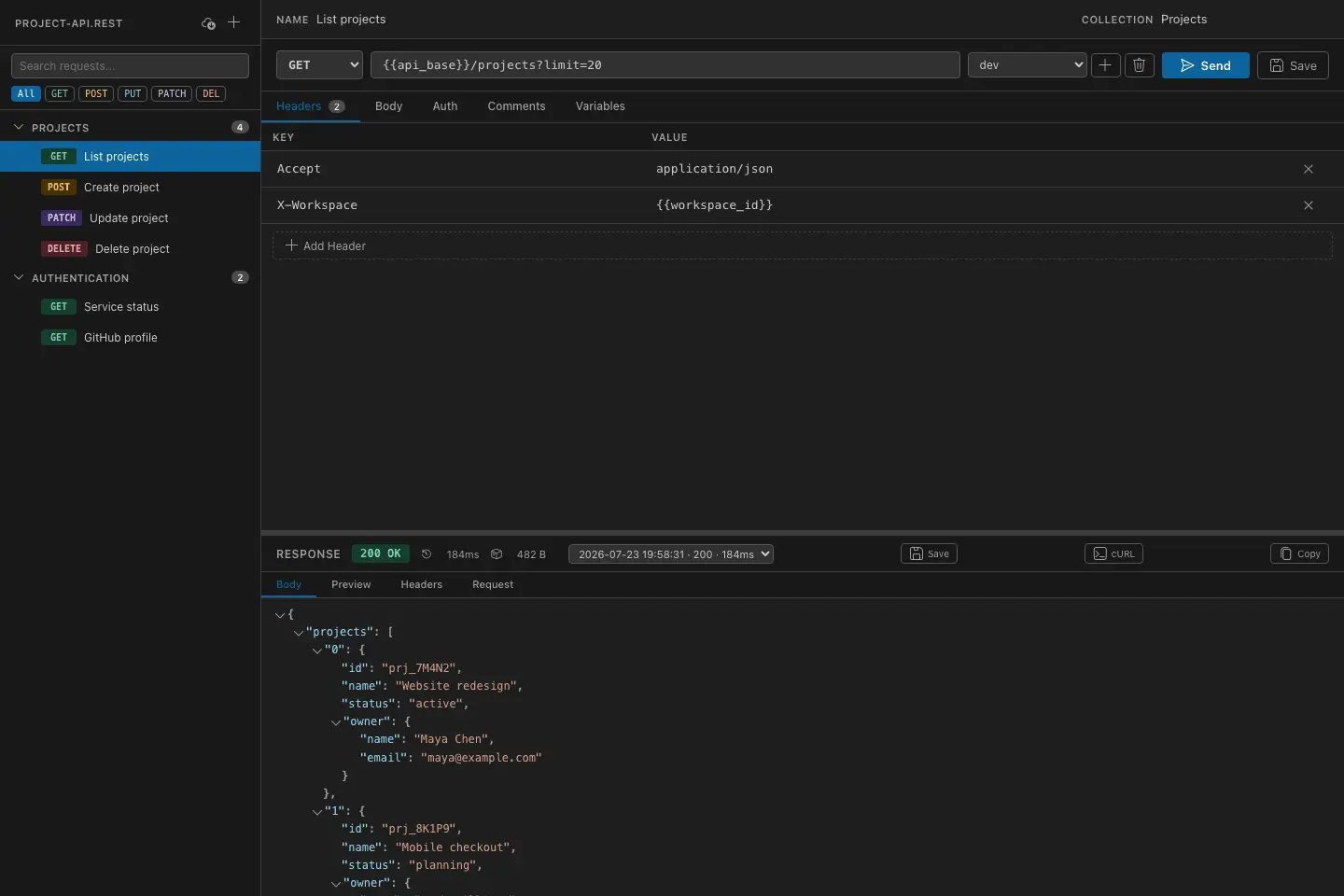Viewport: 1344px width, 896px height.
Task: Collapse the owner node of Website redesign
Action: click(x=336, y=722)
